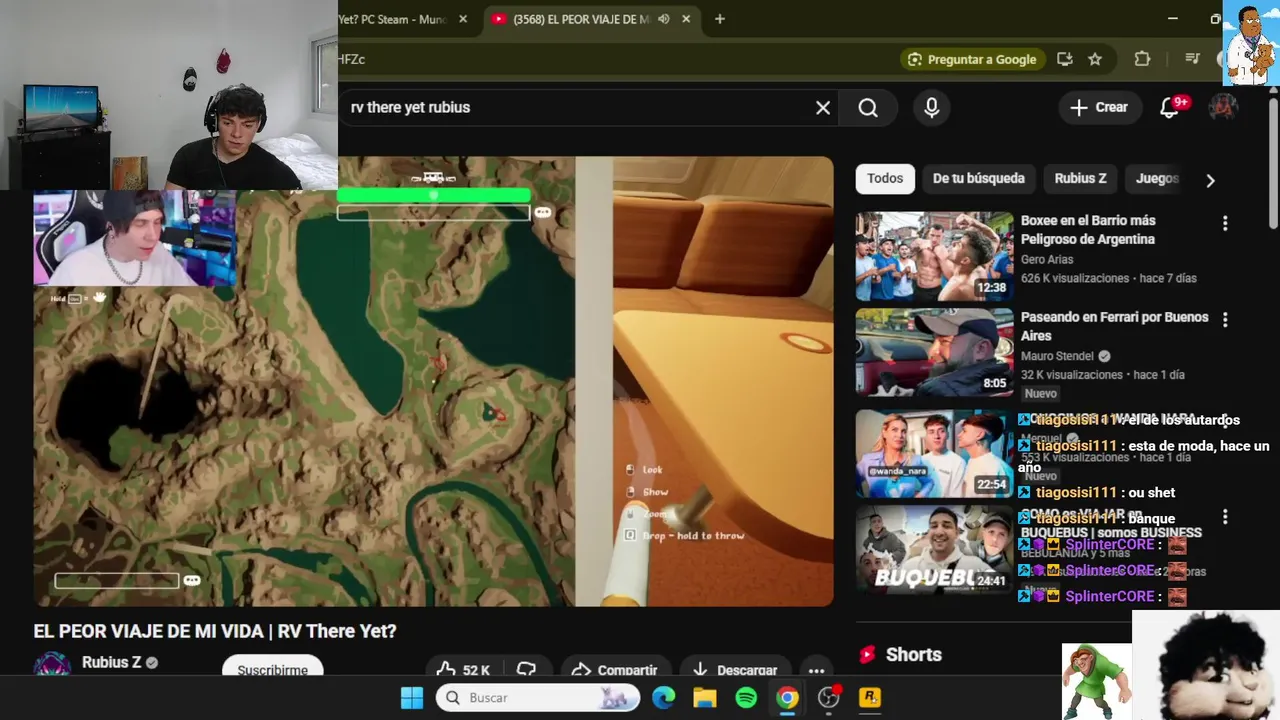1280x720 pixels.
Task: Click the Compartir button
Action: 614,670
